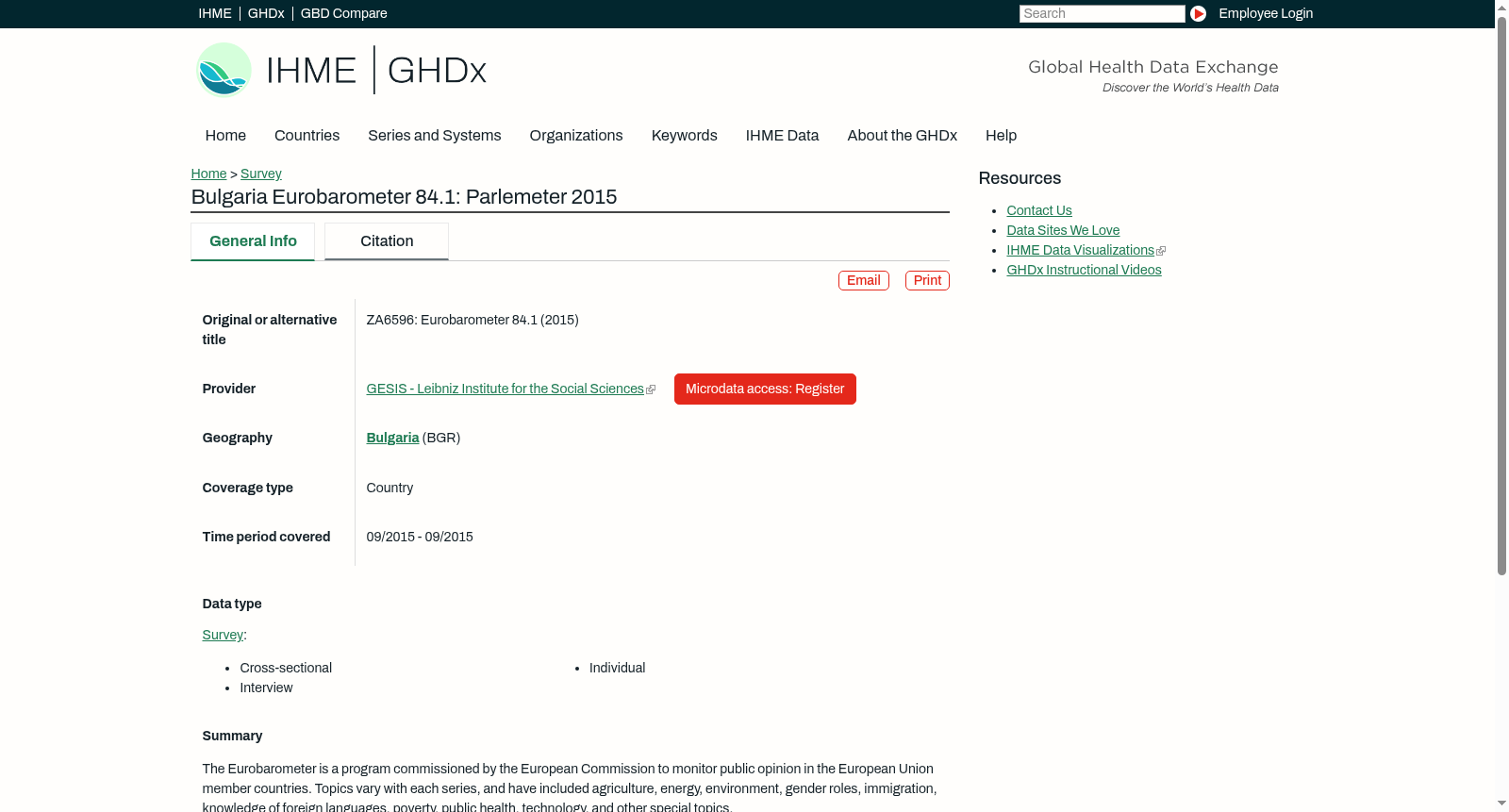Follow the Bulgaria geography link

point(392,438)
